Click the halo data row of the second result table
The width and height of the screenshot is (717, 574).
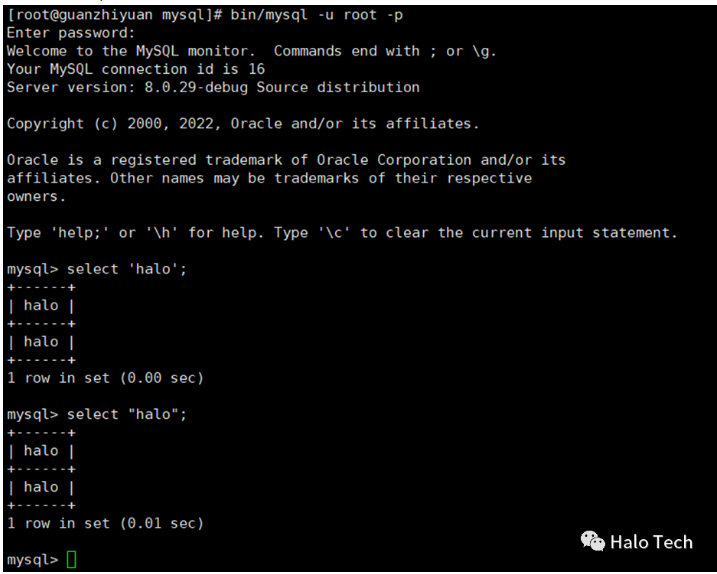[41, 487]
